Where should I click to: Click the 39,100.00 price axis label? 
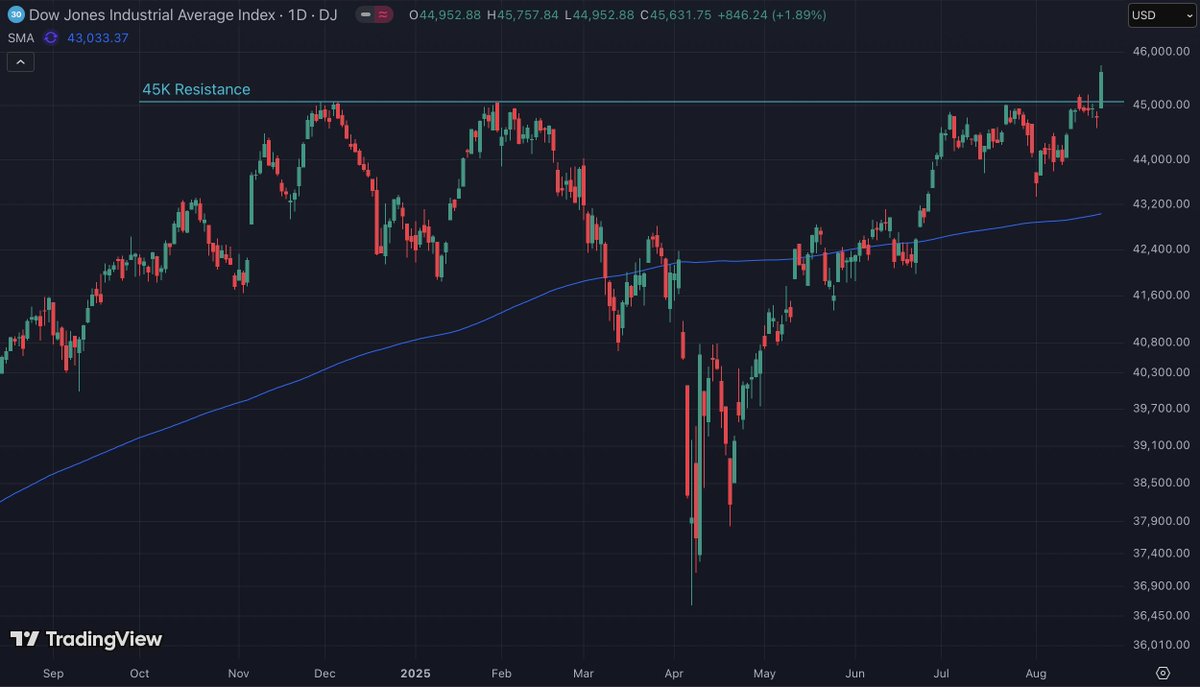(x=1160, y=445)
